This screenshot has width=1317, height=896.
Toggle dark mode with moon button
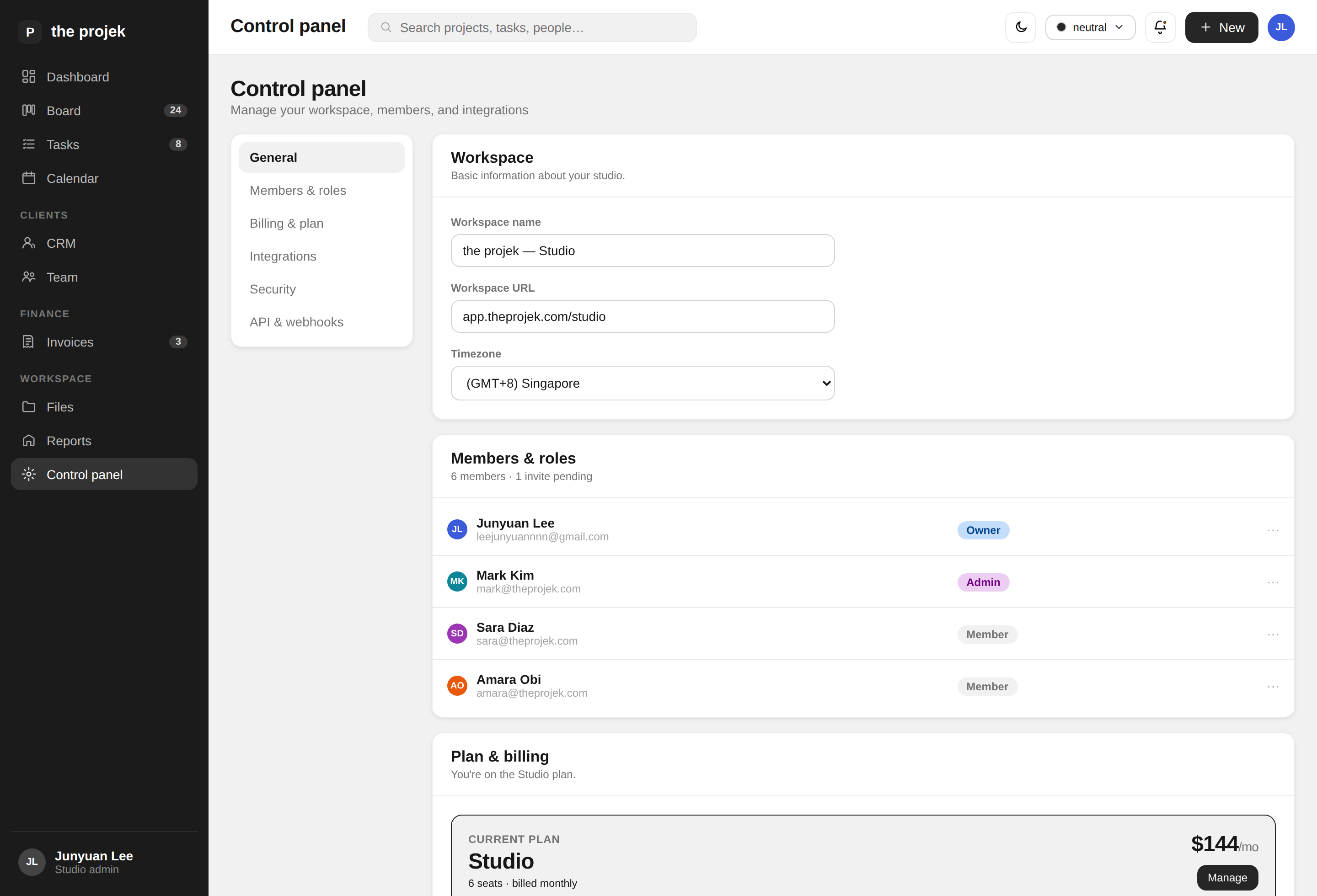click(1021, 27)
